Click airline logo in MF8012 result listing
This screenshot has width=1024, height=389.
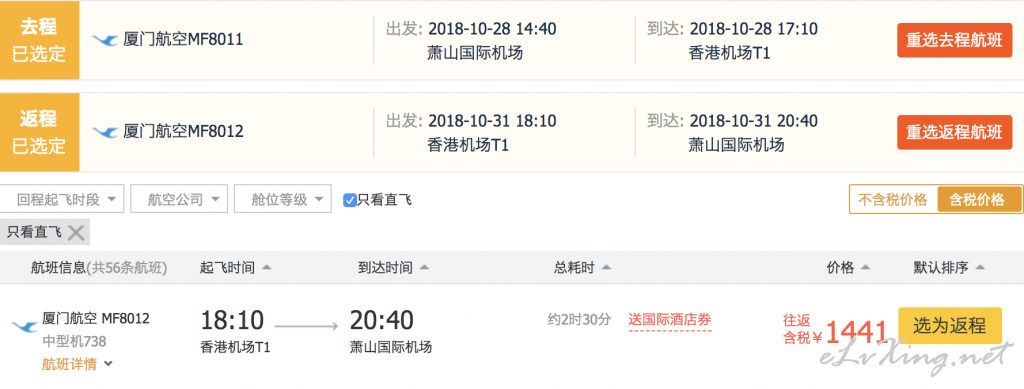[x=25, y=326]
